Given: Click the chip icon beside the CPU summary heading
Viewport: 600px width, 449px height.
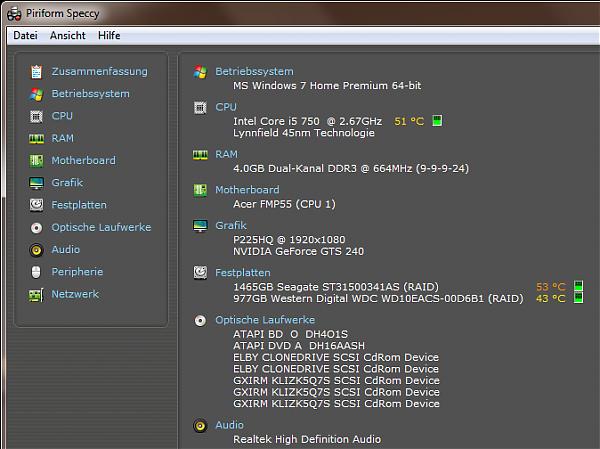Looking at the screenshot, I should coord(200,108).
